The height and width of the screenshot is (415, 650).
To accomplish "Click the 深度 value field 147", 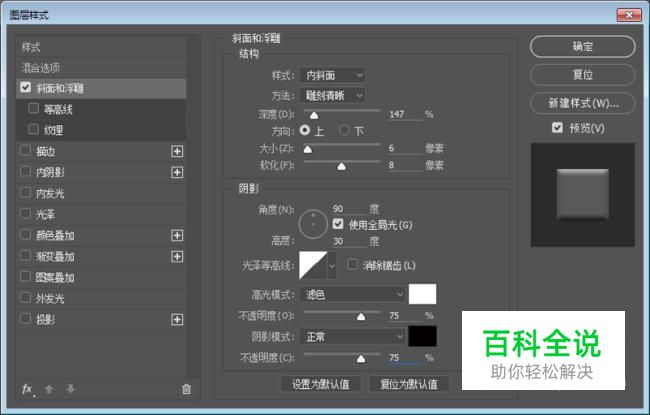I will (x=405, y=114).
